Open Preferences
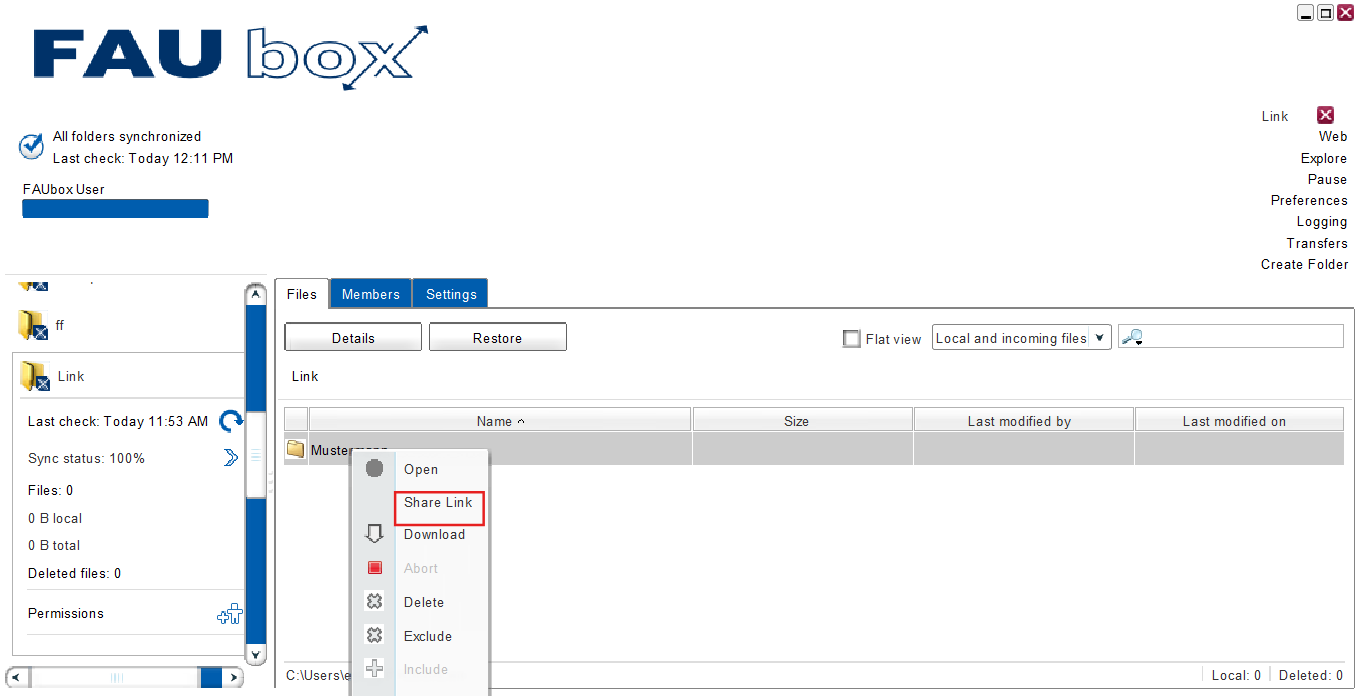 pyautogui.click(x=1309, y=200)
